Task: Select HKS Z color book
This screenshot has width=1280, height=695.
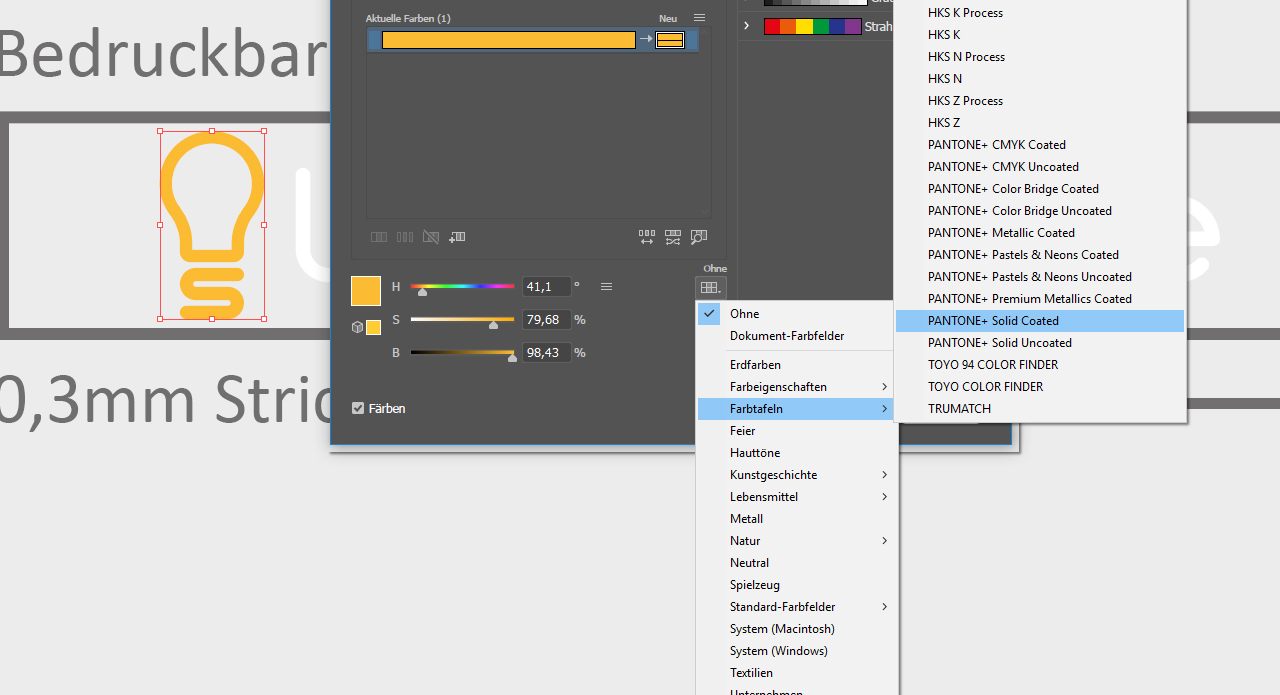Action: click(1040, 123)
